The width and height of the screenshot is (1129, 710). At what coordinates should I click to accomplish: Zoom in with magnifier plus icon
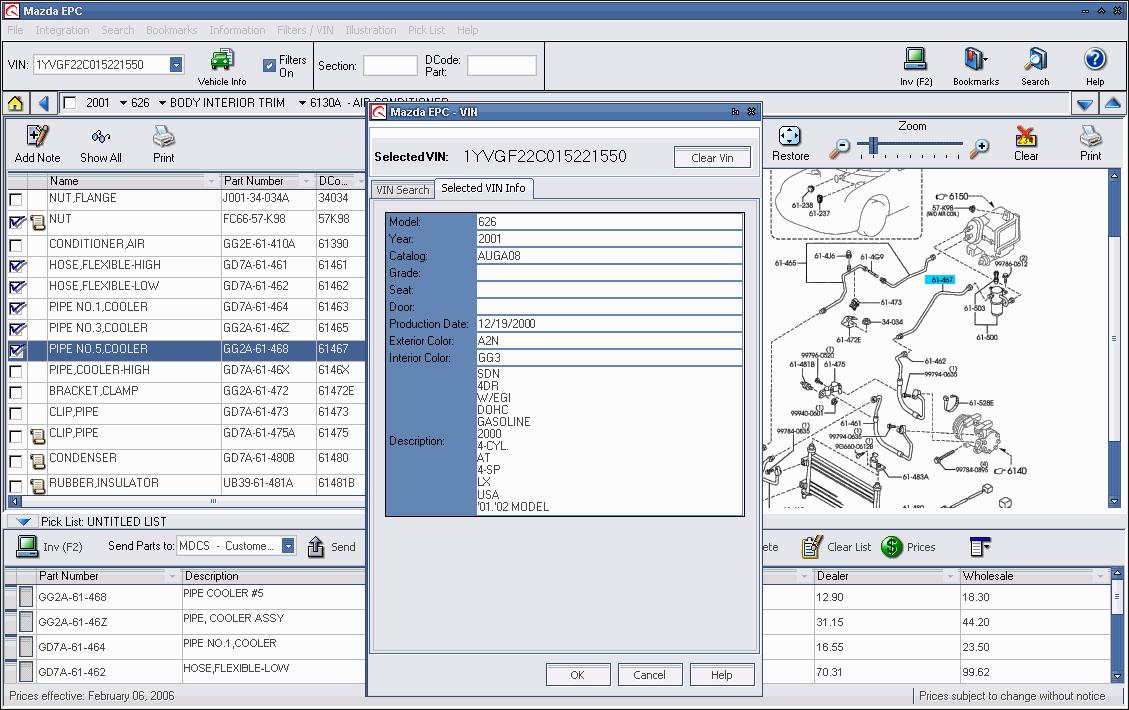[979, 148]
